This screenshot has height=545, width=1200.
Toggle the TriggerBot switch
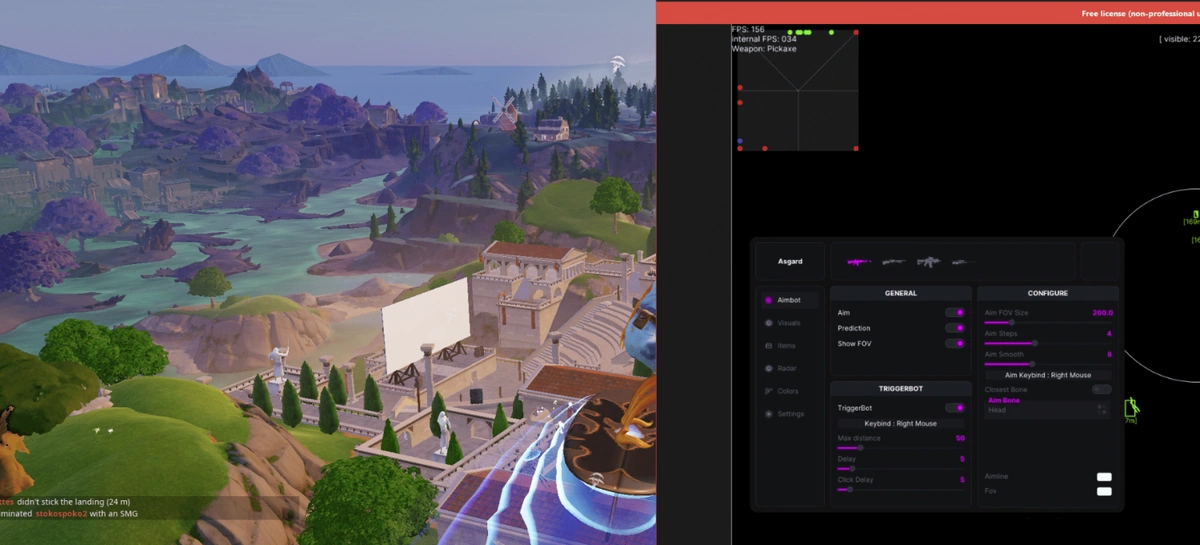tap(955, 408)
